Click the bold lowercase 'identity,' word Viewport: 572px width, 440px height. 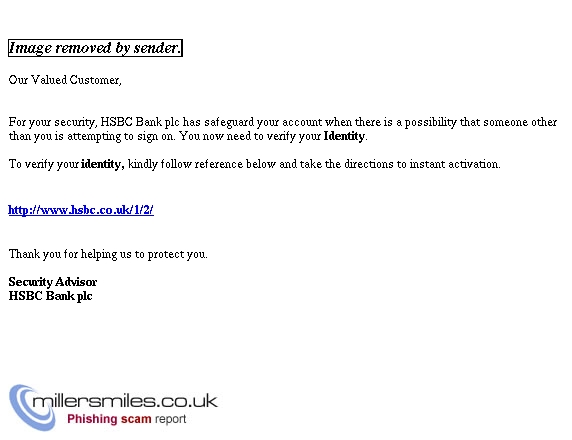(103, 164)
